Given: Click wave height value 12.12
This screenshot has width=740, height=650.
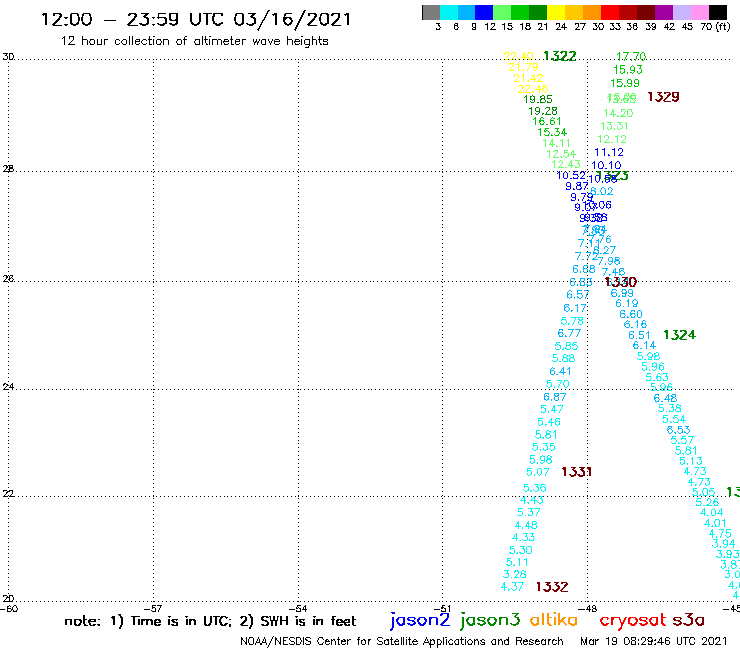Looking at the screenshot, I should coord(612,140).
